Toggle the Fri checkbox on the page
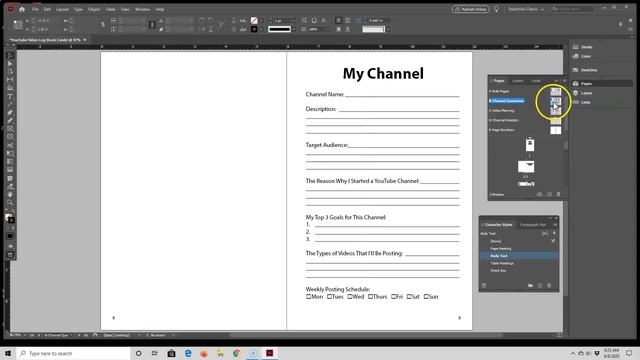 pos(393,297)
